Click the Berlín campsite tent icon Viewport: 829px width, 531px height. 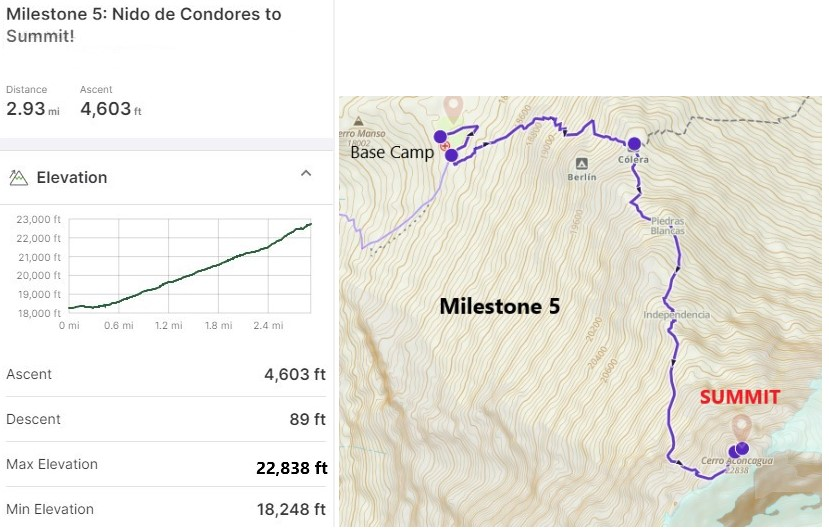[x=581, y=163]
